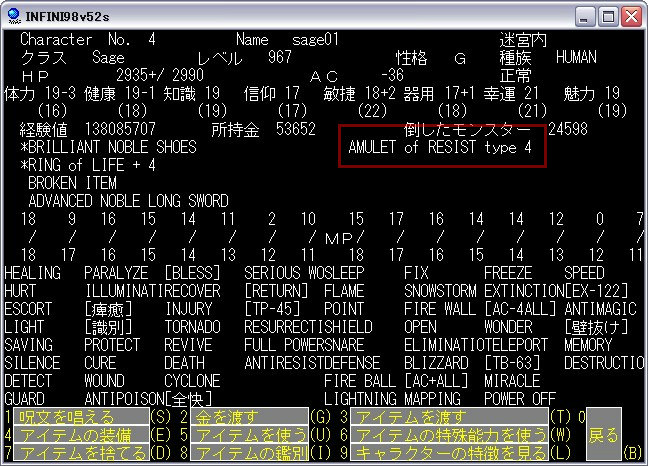
Task: Select ADVANCED NOBLE LONG SWORD item
Action: 129,201
